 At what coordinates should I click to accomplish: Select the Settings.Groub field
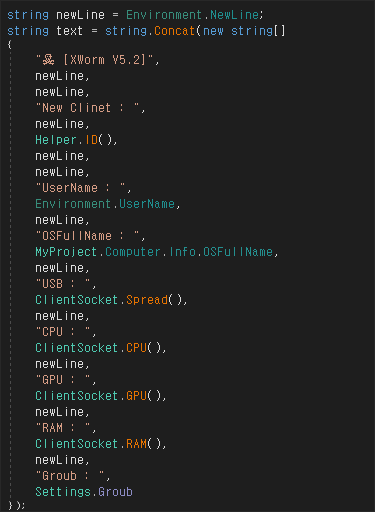84,492
